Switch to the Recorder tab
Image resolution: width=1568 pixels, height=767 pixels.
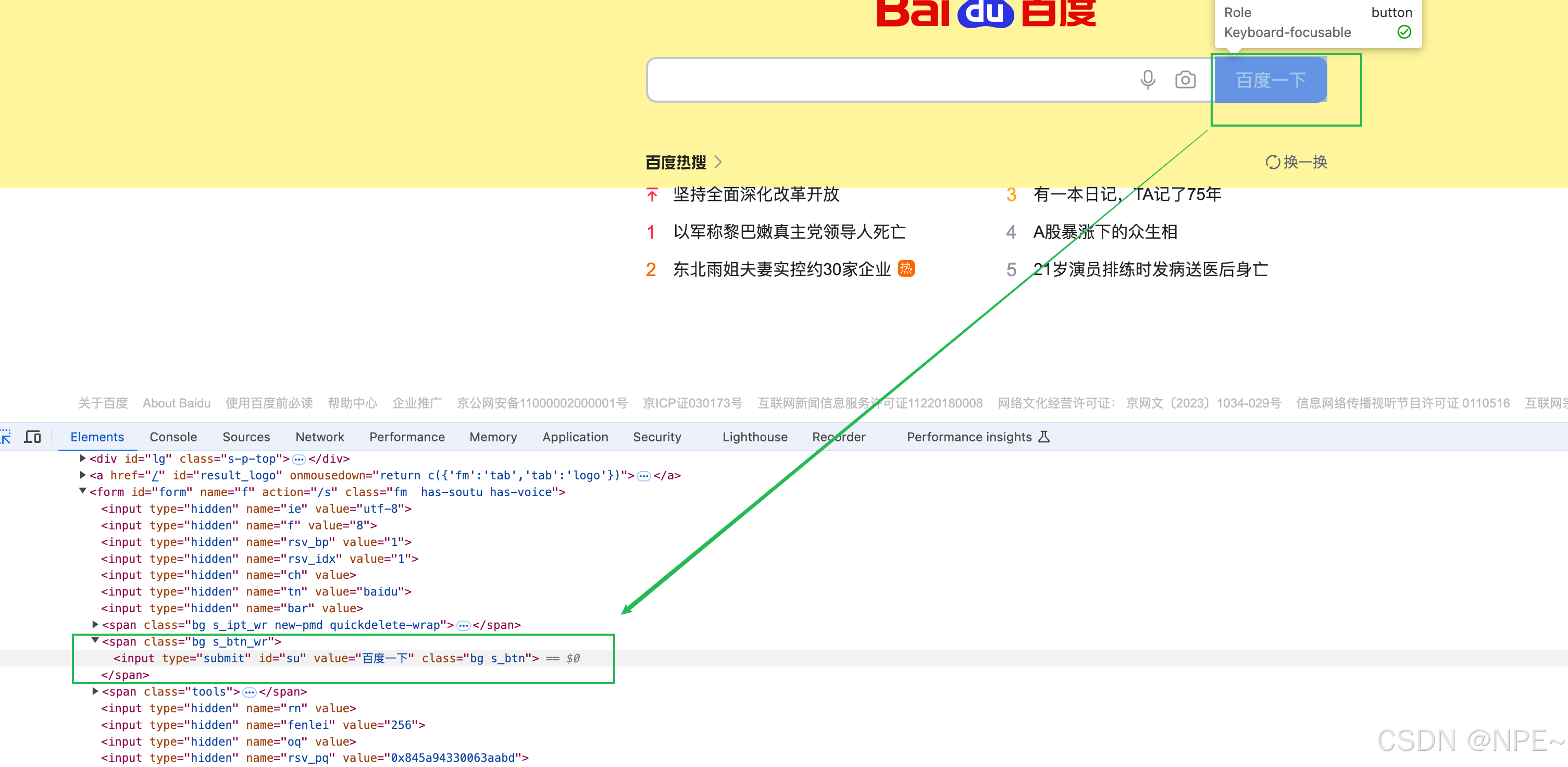tap(838, 437)
